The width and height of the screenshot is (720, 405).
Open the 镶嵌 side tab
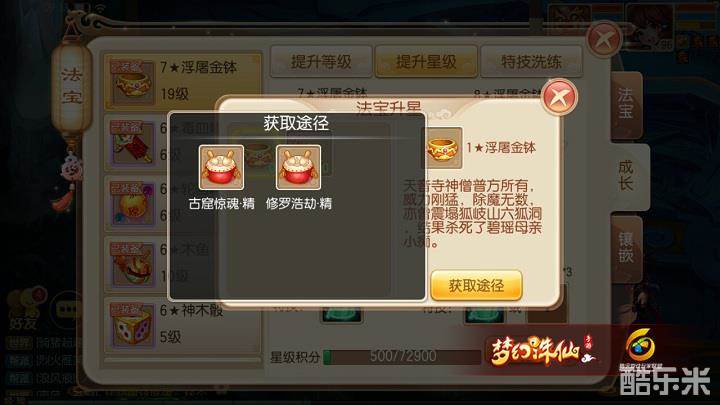(x=626, y=249)
